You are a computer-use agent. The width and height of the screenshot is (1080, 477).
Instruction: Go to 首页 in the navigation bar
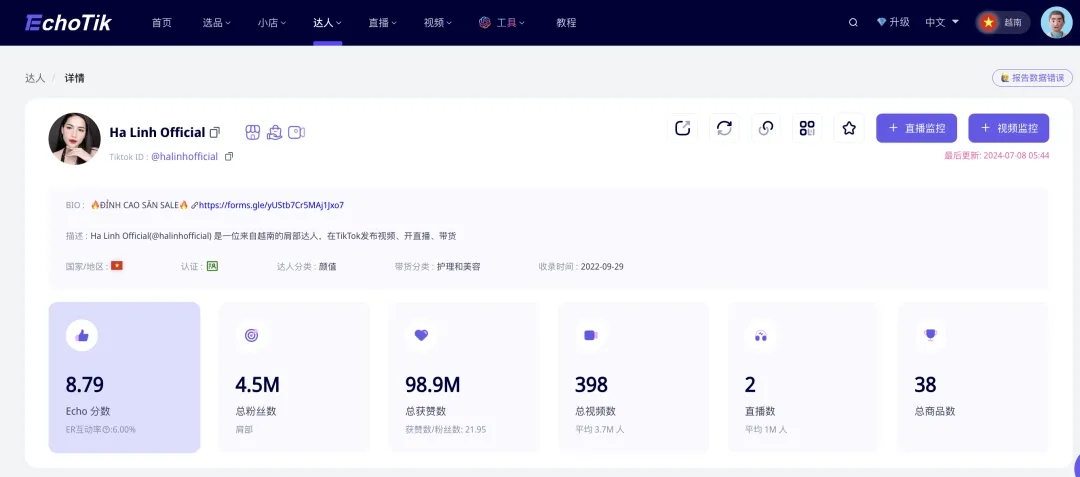[x=162, y=22]
